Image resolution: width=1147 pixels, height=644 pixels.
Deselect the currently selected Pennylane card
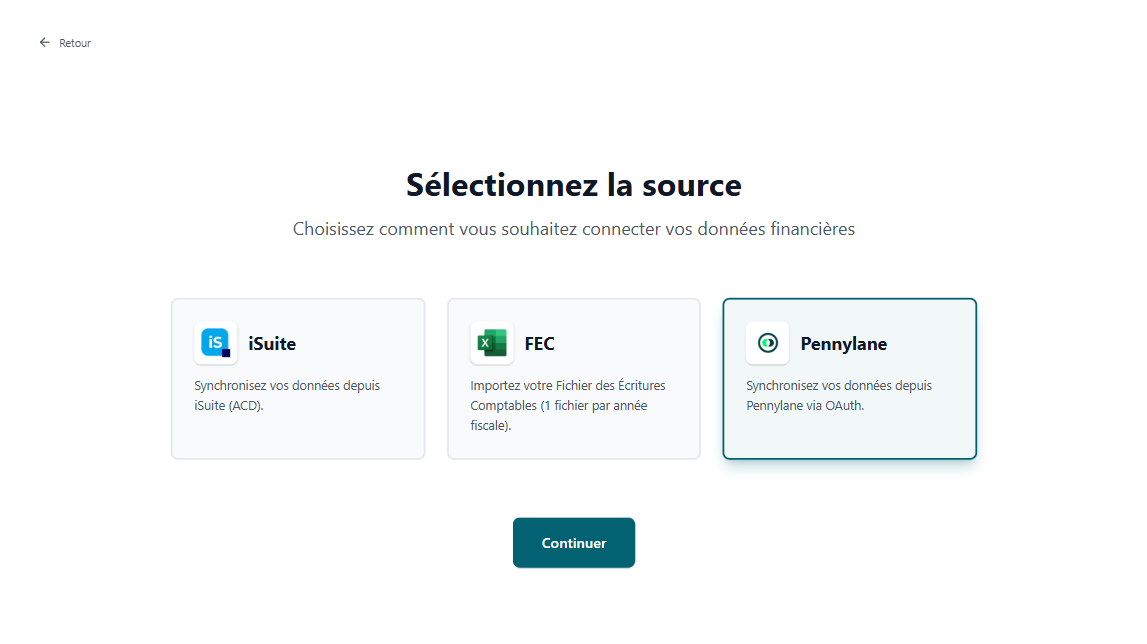(x=849, y=378)
